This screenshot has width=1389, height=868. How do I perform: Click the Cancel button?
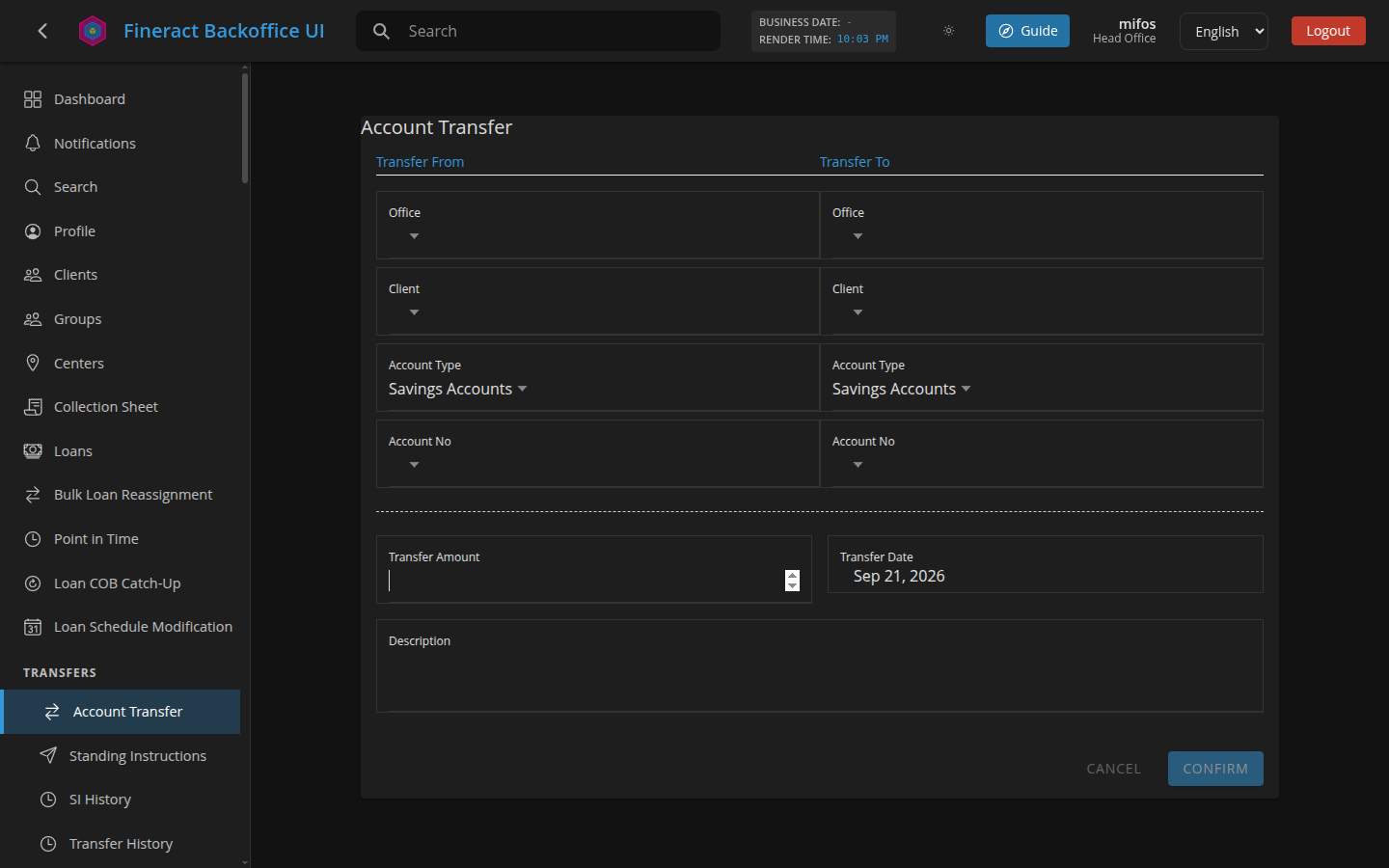pos(1113,769)
